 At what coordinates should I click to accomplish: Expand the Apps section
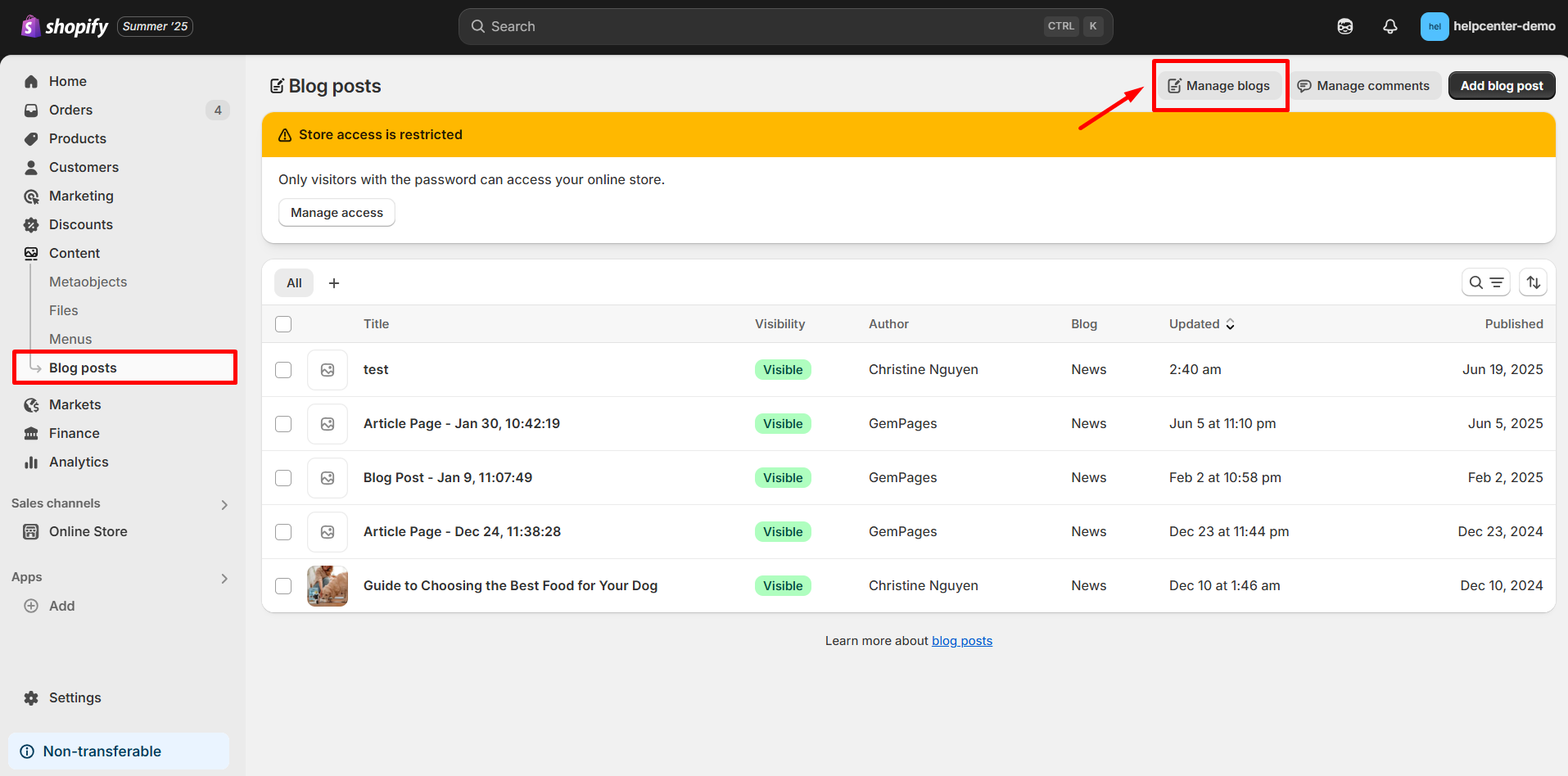point(224,578)
